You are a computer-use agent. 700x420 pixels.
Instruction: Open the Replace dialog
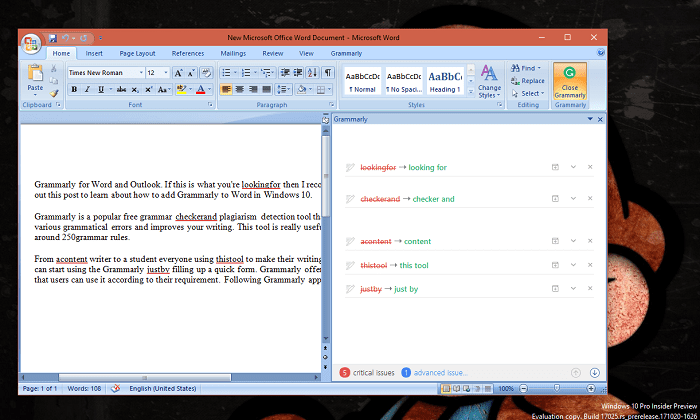pos(528,81)
